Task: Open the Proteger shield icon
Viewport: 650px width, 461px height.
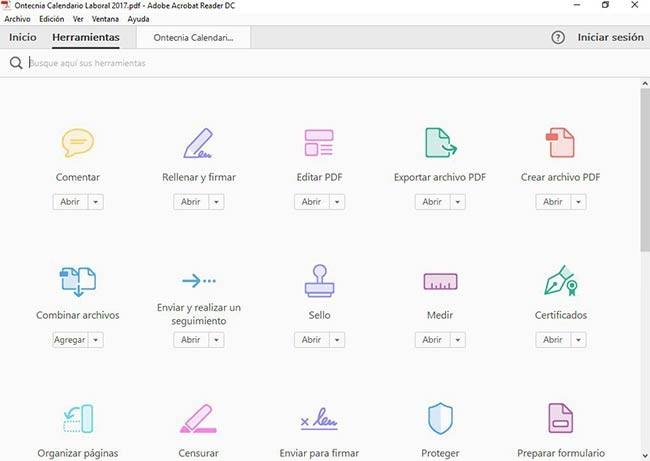Action: click(440, 419)
